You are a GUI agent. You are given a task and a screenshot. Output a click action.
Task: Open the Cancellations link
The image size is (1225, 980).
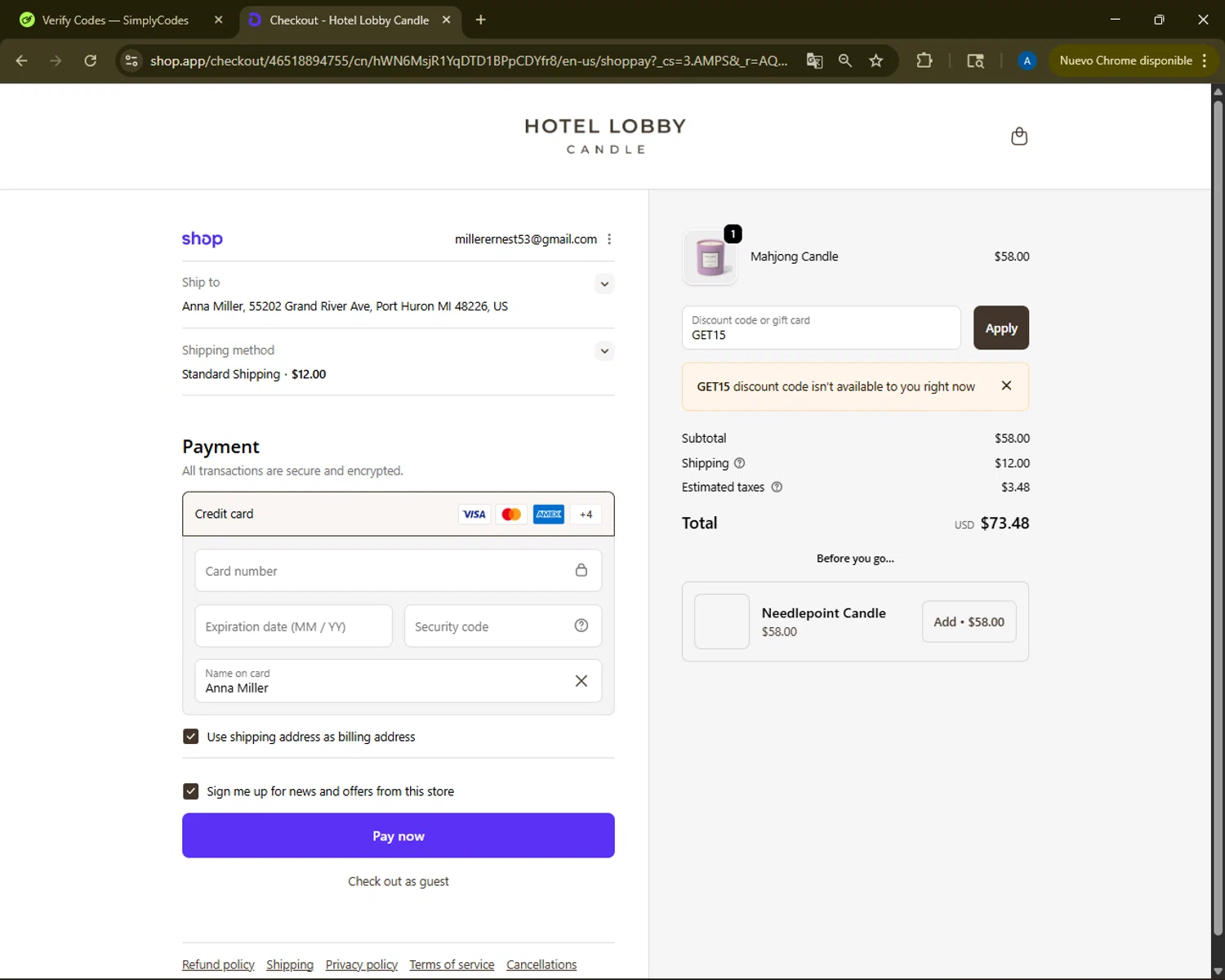coord(541,964)
